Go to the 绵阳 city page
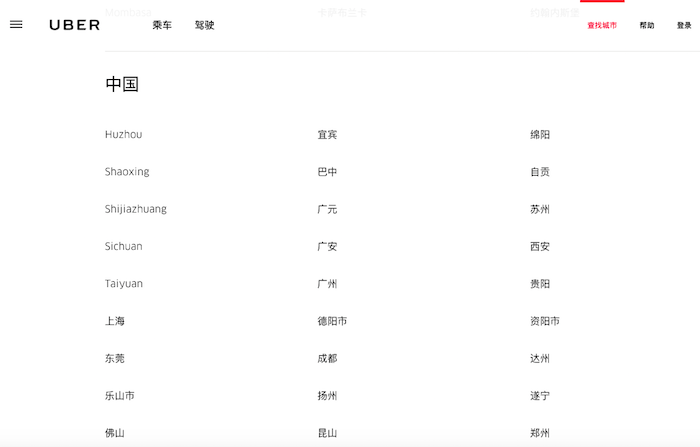The width and height of the screenshot is (700, 447). click(x=540, y=134)
